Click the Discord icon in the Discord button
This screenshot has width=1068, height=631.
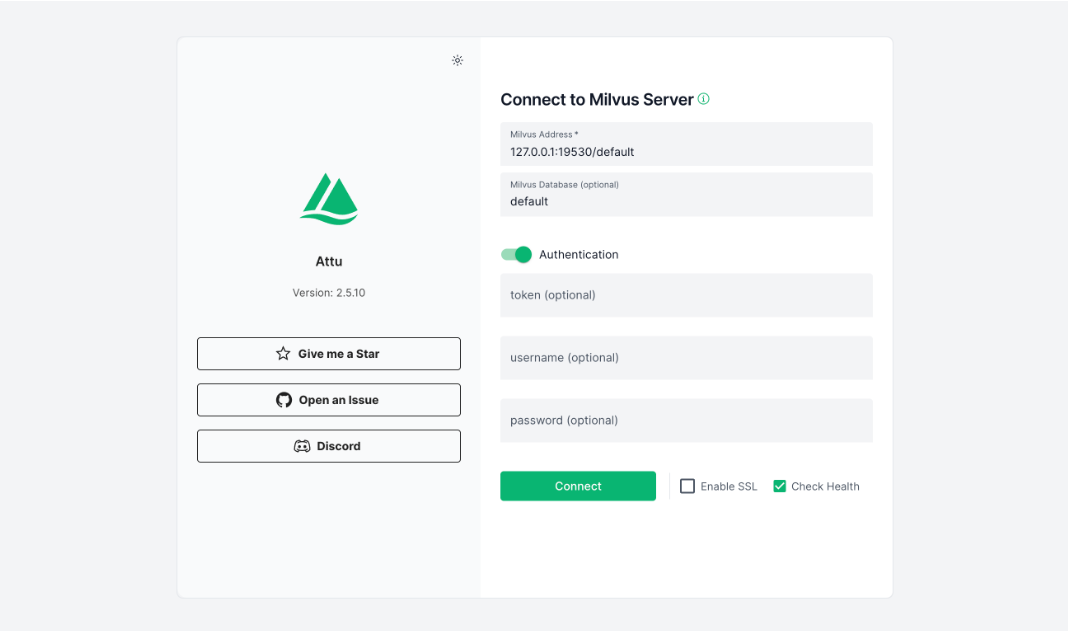coord(302,446)
